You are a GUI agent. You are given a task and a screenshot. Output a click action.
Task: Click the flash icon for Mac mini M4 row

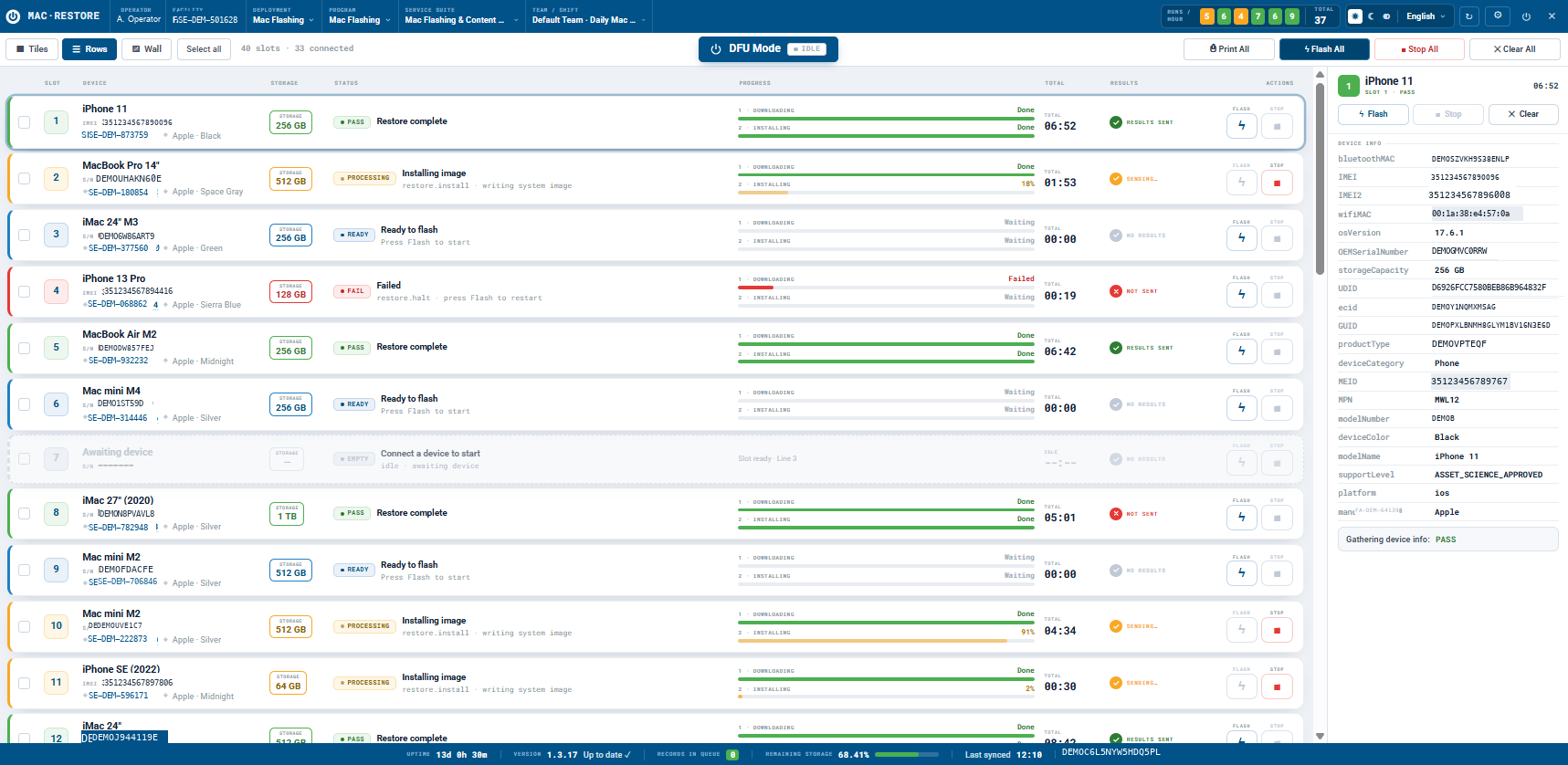[1241, 407]
